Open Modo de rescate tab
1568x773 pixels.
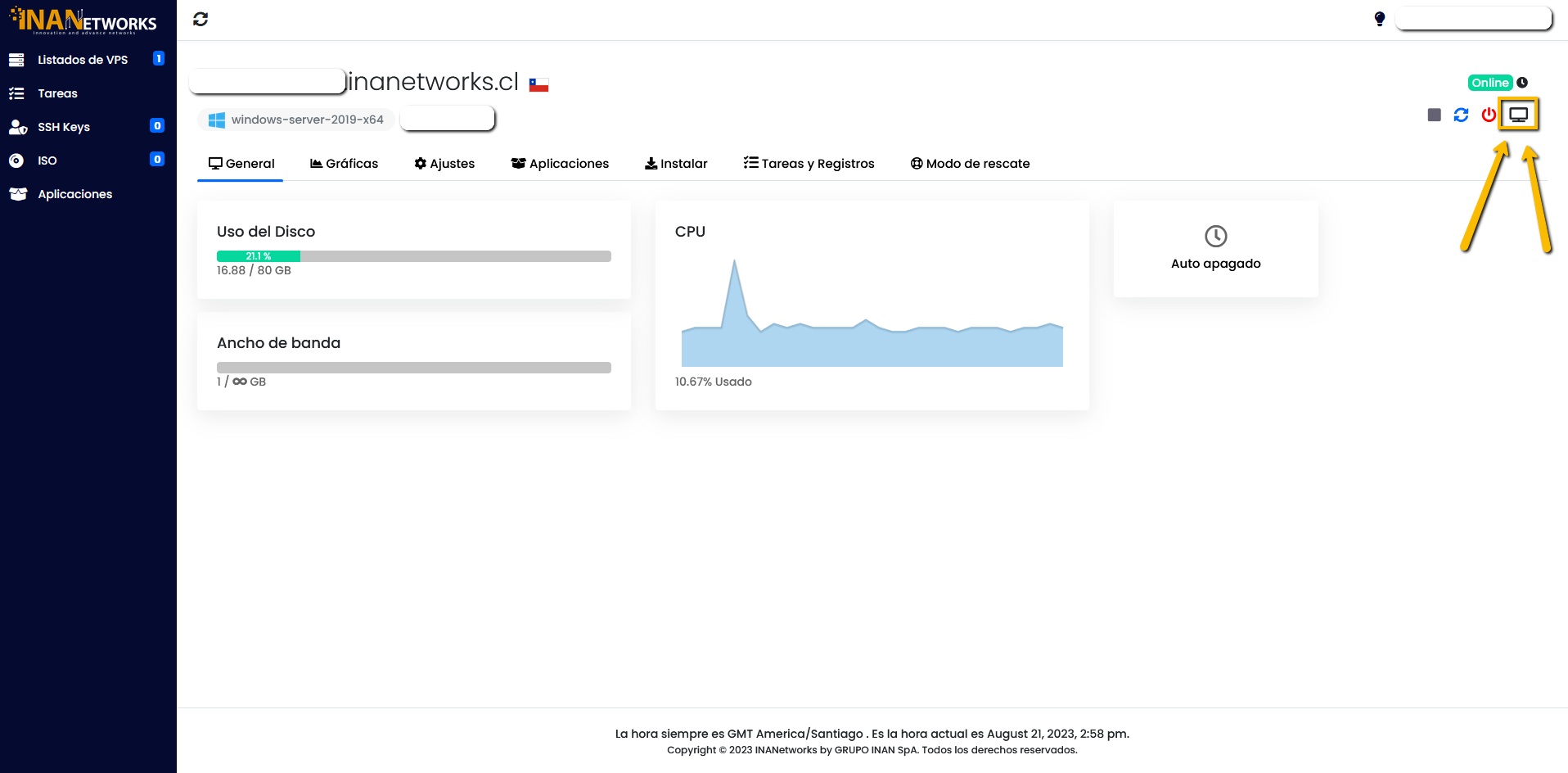pos(970,164)
